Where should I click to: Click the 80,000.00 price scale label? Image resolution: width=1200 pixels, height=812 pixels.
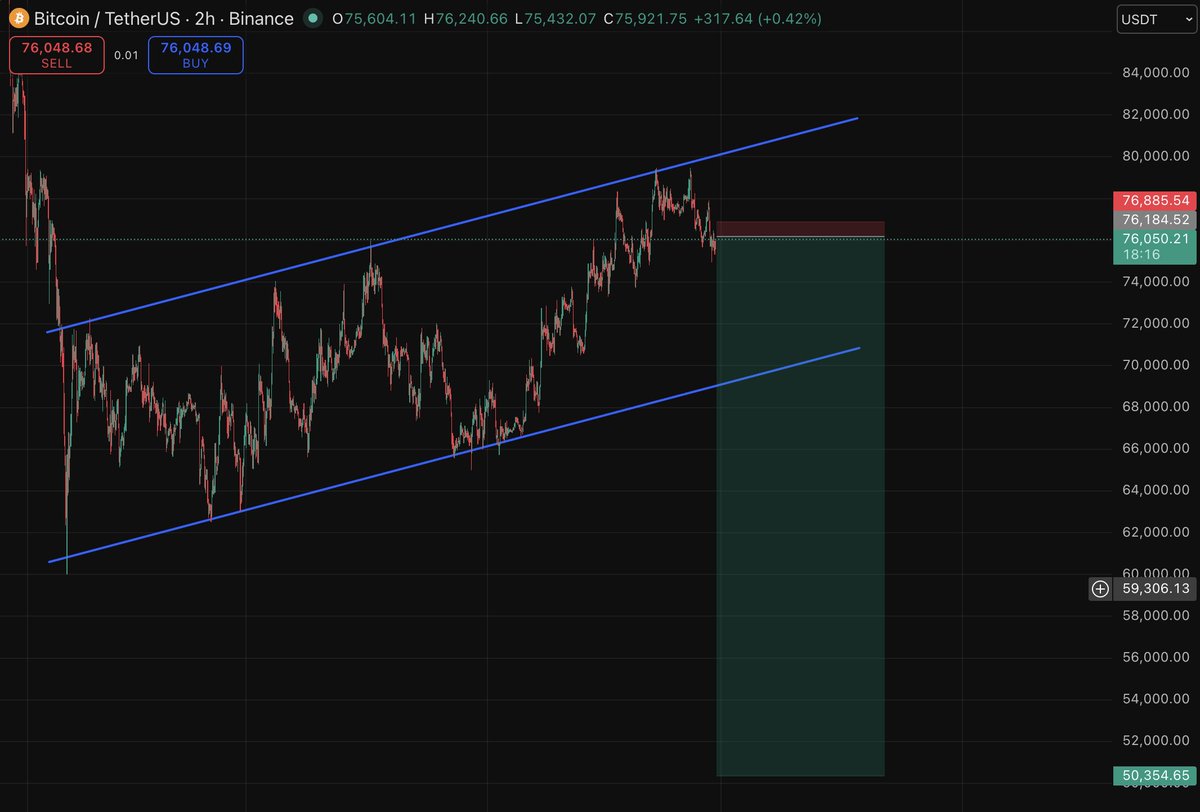[x=1154, y=156]
